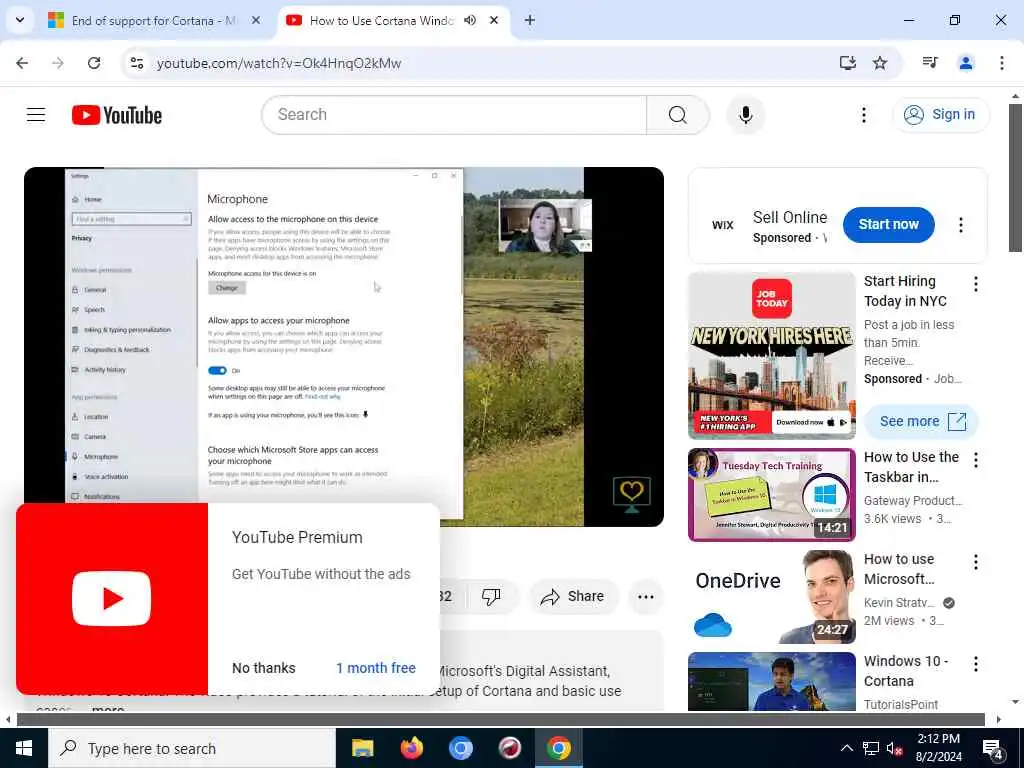The image size is (1024, 768).
Task: Click the Start Hiring Today in NYC title
Action: point(905,291)
